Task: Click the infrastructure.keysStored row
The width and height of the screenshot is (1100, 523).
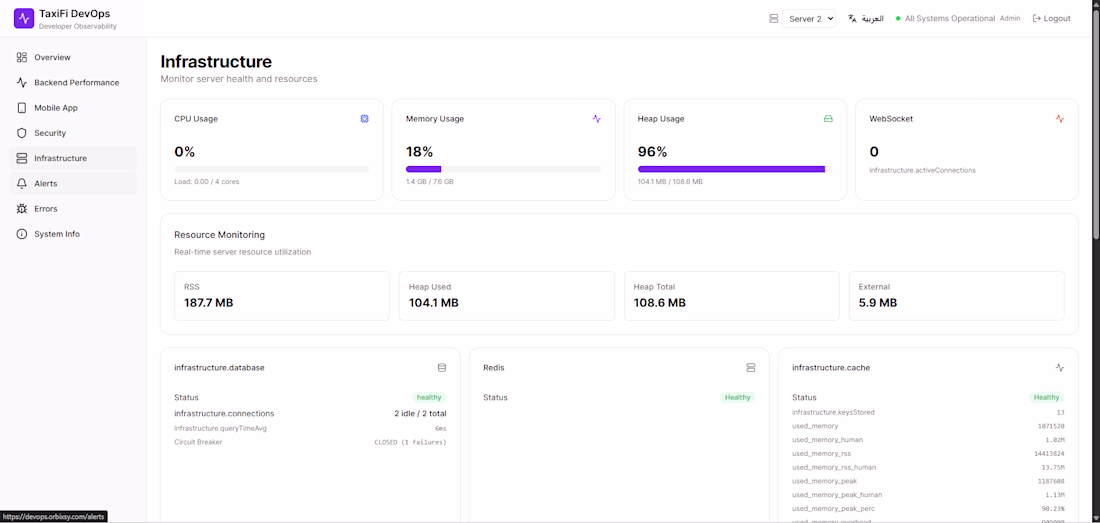Action: click(x=928, y=413)
